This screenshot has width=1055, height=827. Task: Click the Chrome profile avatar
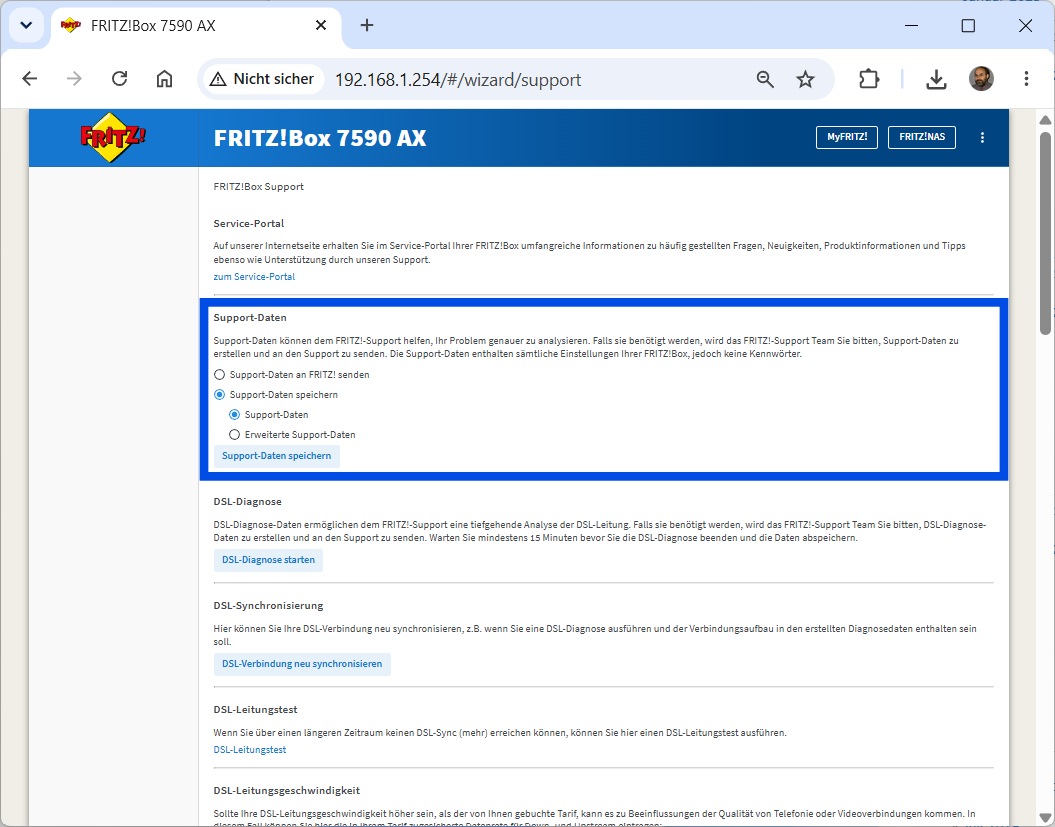[x=981, y=79]
